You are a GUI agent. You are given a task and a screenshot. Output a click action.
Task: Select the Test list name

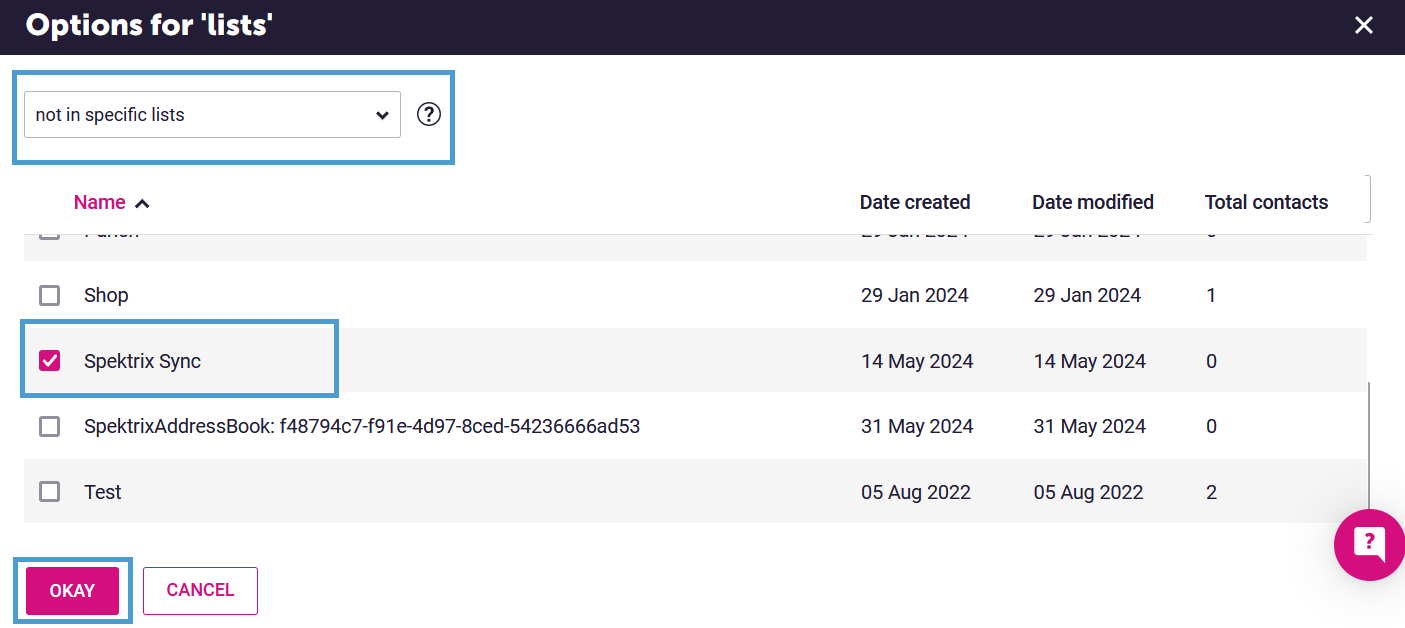pos(103,492)
